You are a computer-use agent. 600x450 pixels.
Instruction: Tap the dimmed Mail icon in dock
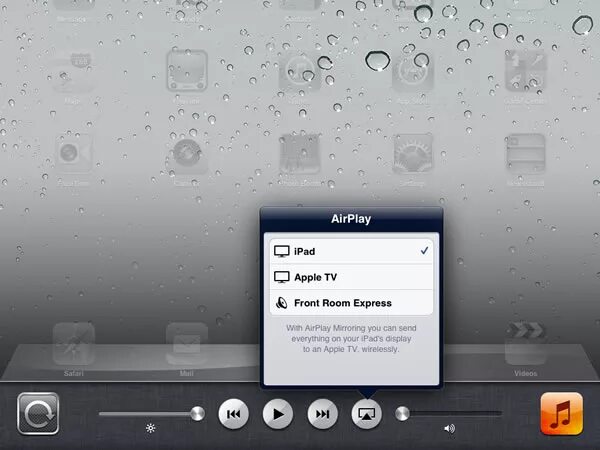187,344
